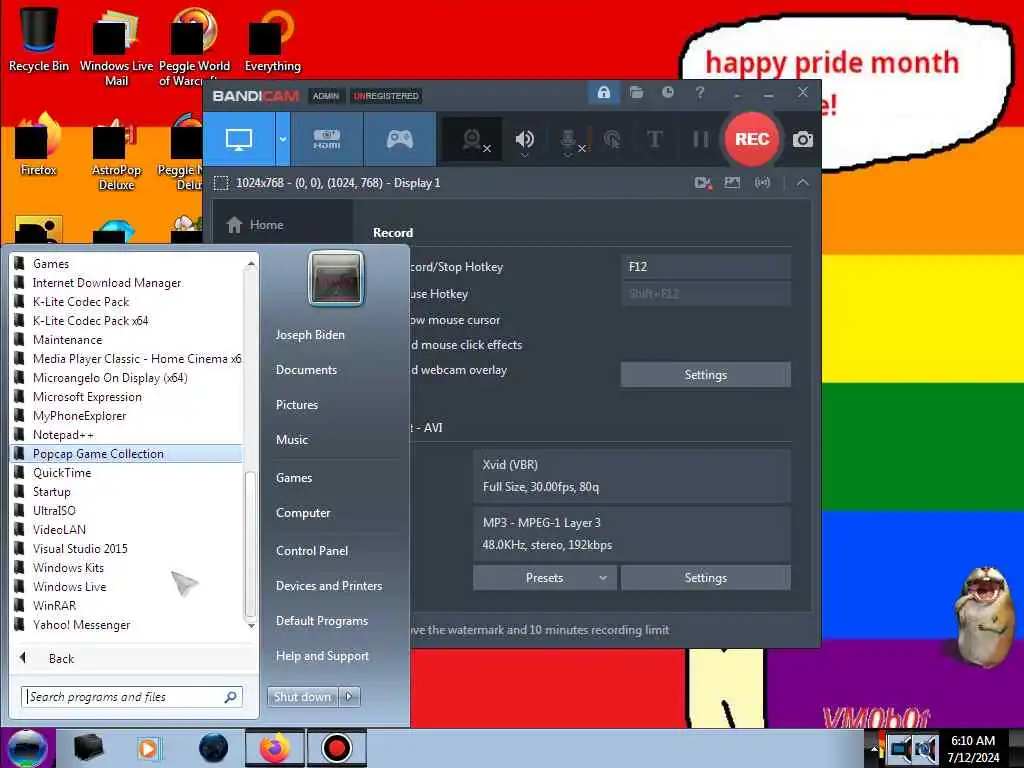Viewport: 1024px width, 768px height.
Task: Toggle speaker sound recording icon
Action: coord(524,140)
